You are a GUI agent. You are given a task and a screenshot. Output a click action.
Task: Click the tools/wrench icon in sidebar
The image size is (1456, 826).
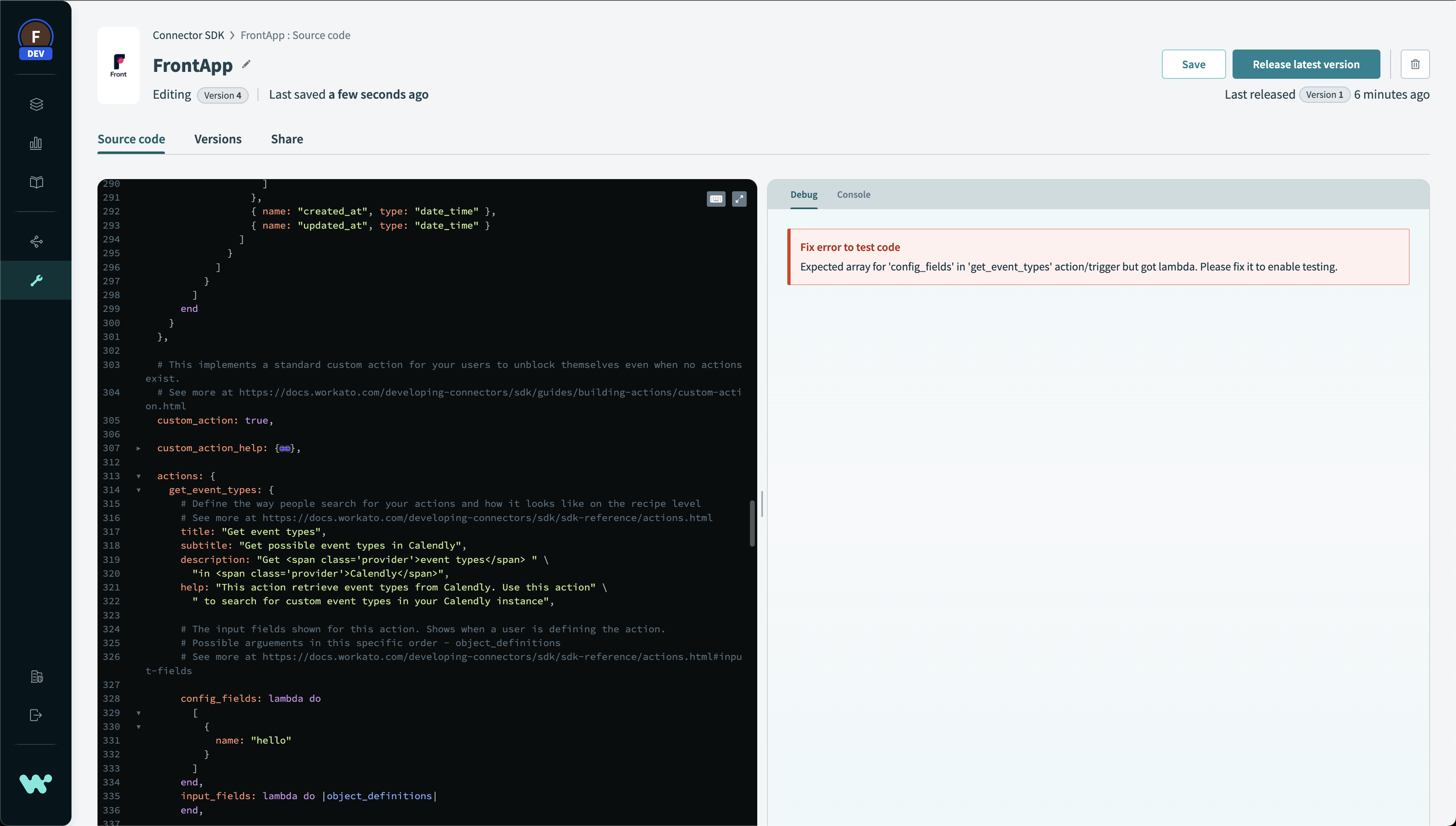[x=36, y=280]
